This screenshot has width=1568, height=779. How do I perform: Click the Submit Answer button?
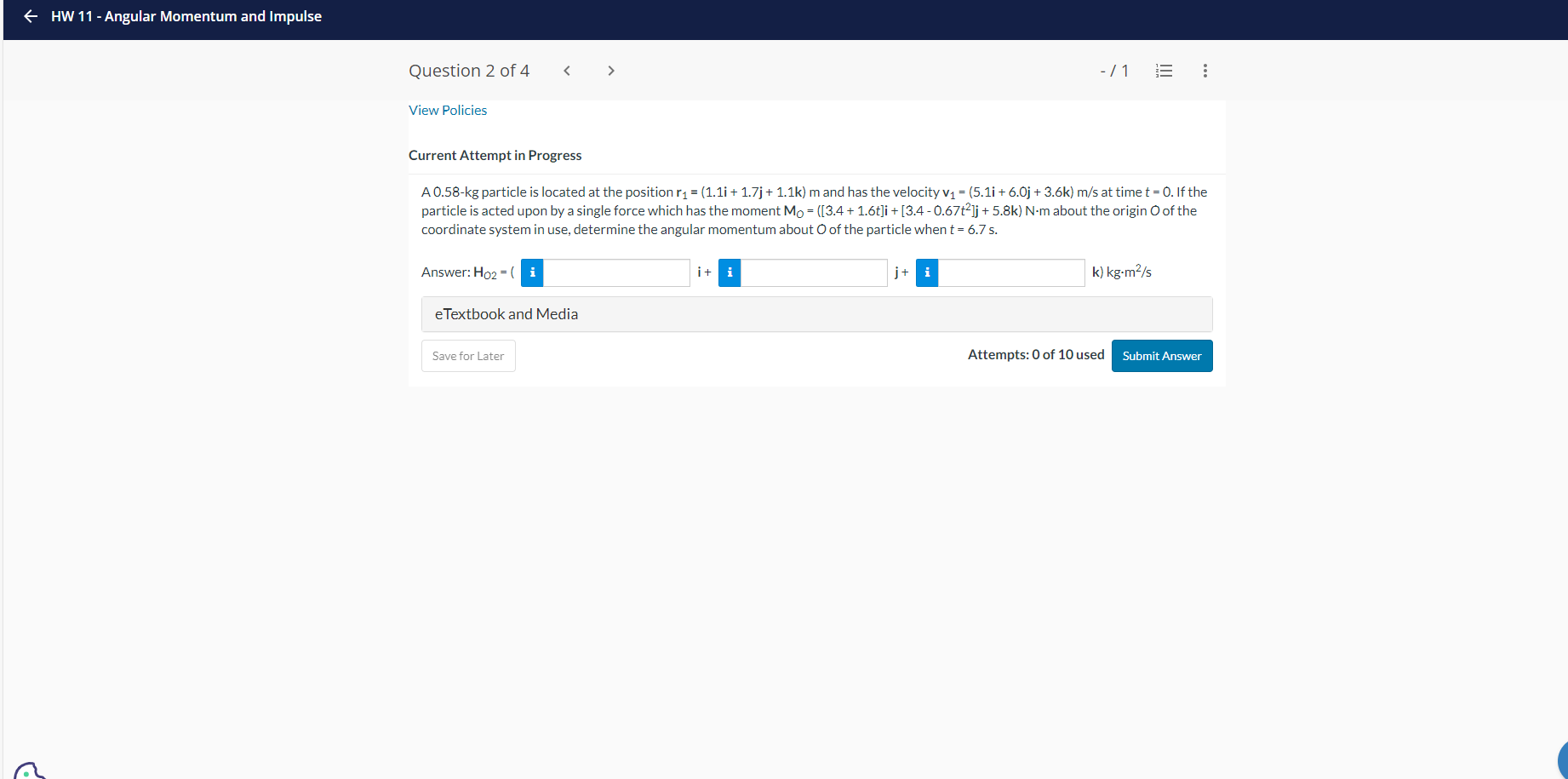[x=1162, y=356]
